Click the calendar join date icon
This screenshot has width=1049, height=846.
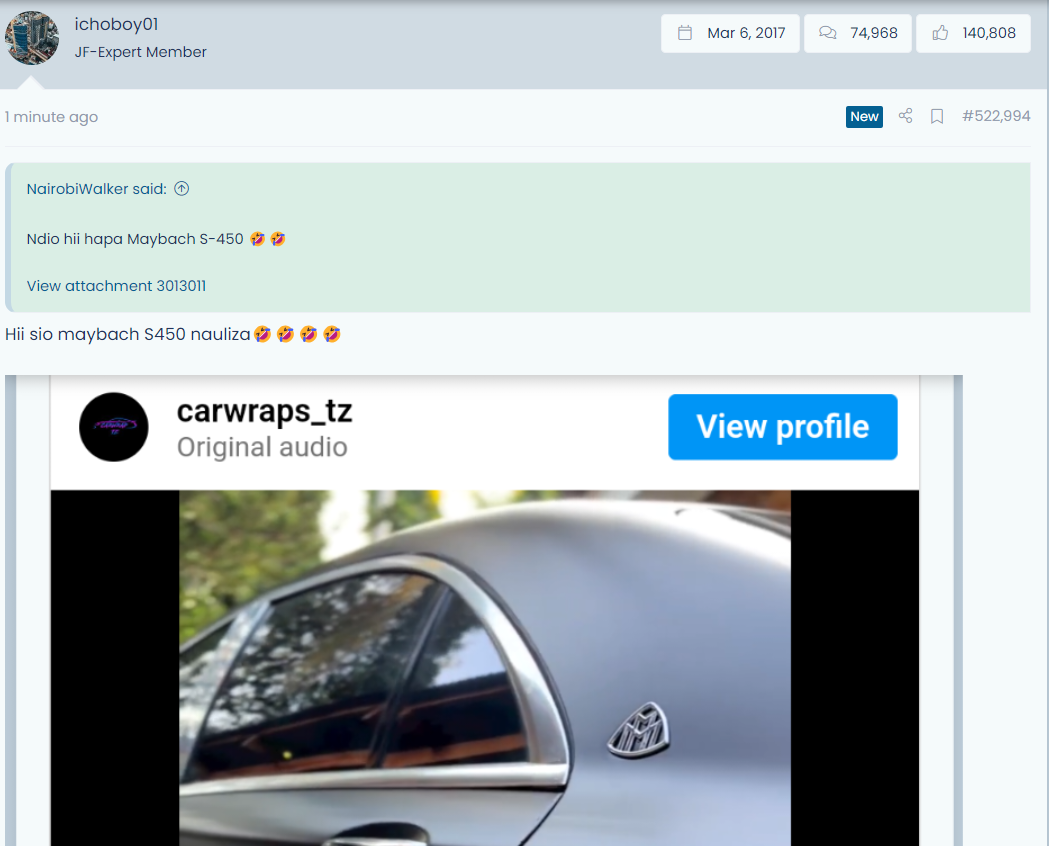(x=685, y=33)
